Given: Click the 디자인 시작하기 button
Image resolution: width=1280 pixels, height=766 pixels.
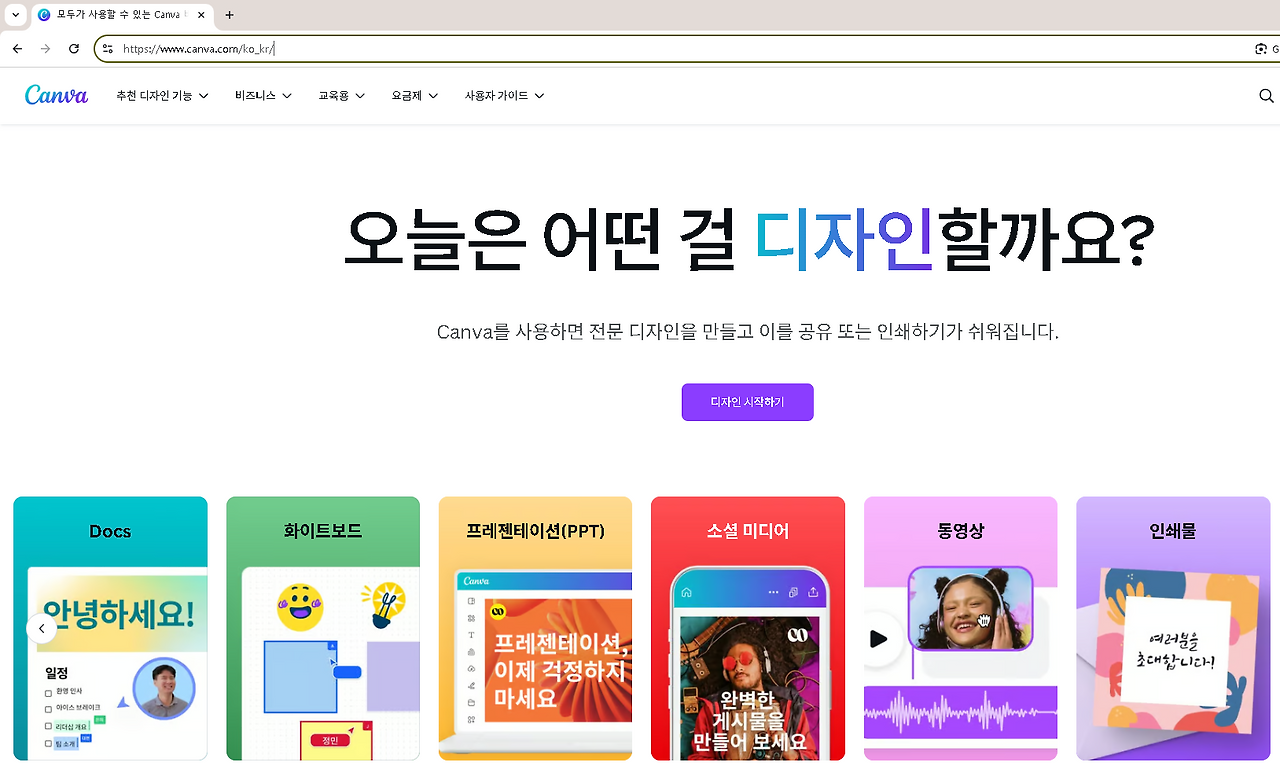Looking at the screenshot, I should click(747, 402).
